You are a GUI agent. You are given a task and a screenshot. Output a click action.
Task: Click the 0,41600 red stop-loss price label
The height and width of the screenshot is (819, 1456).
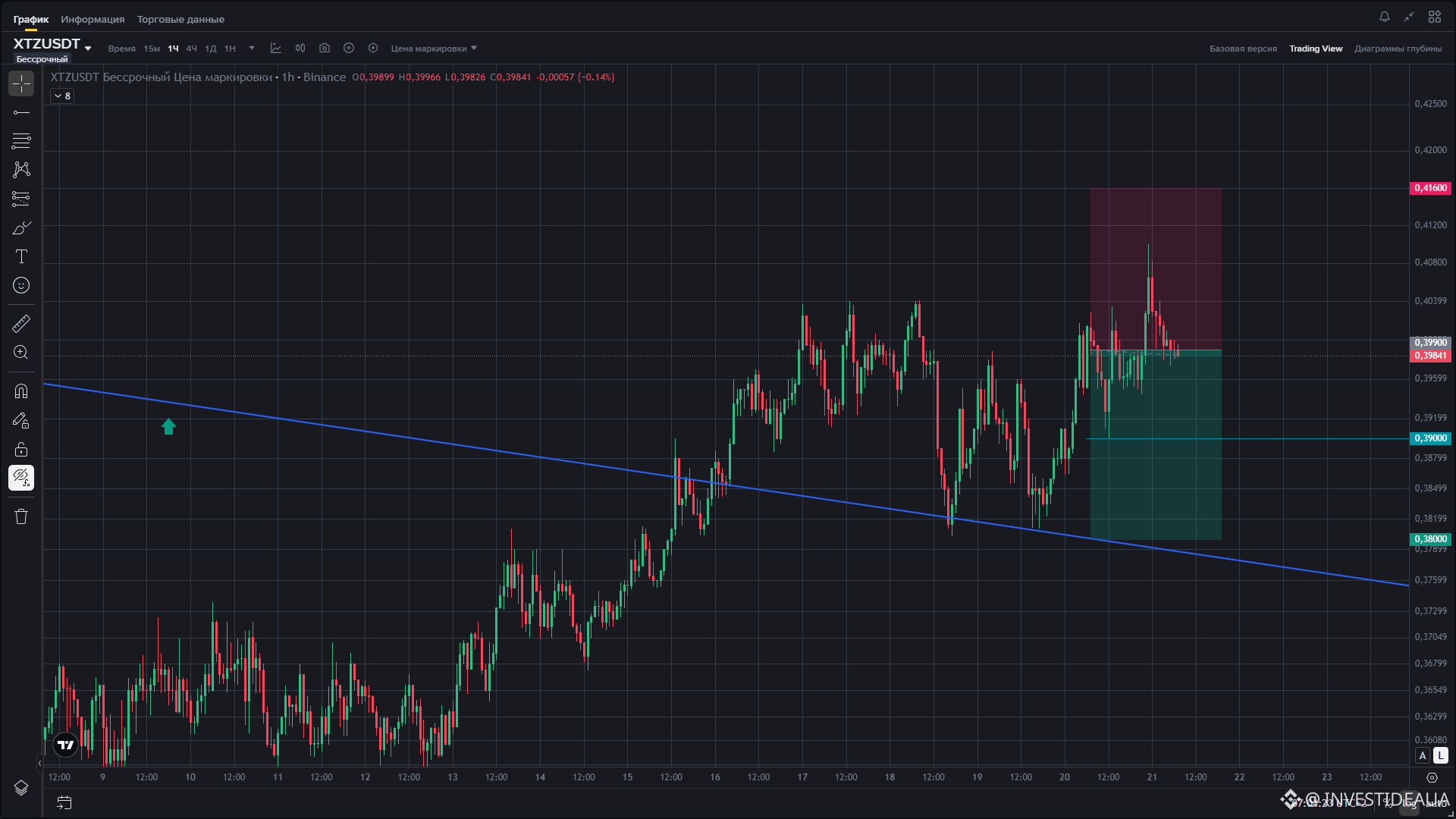[1430, 188]
